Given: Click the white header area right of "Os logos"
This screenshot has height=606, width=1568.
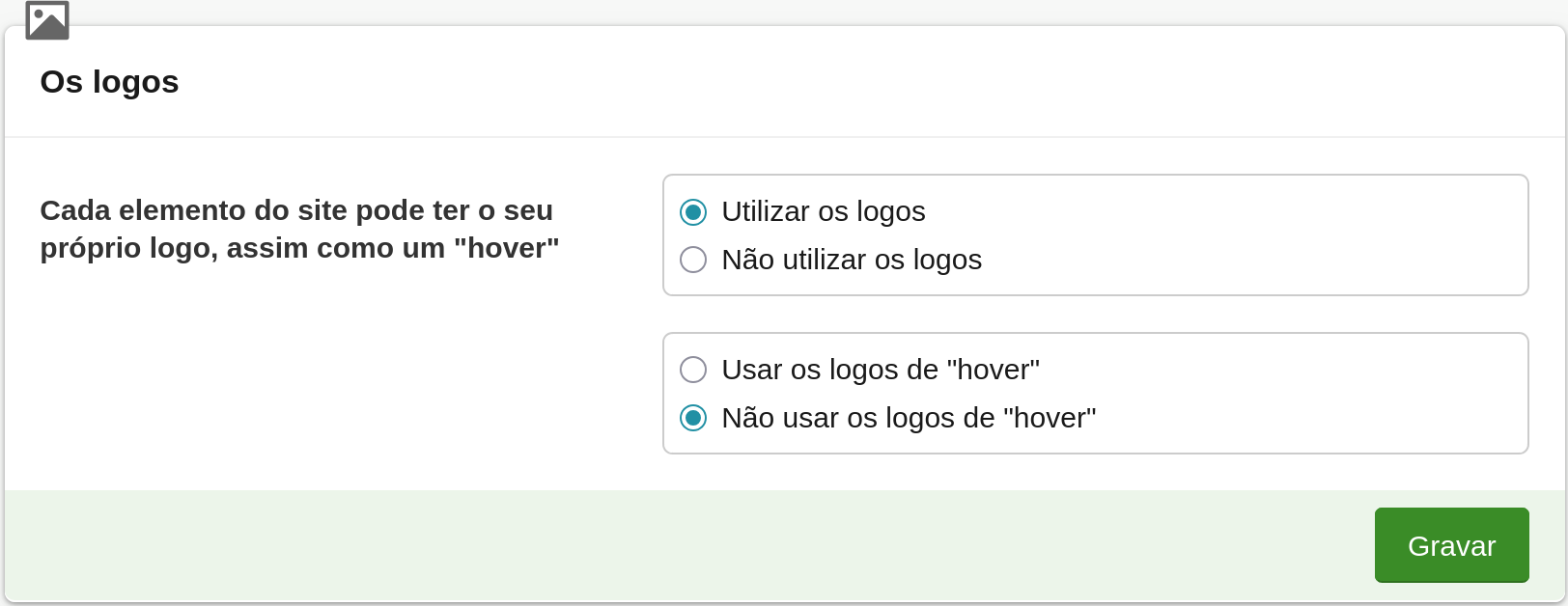Looking at the screenshot, I should [x=869, y=82].
